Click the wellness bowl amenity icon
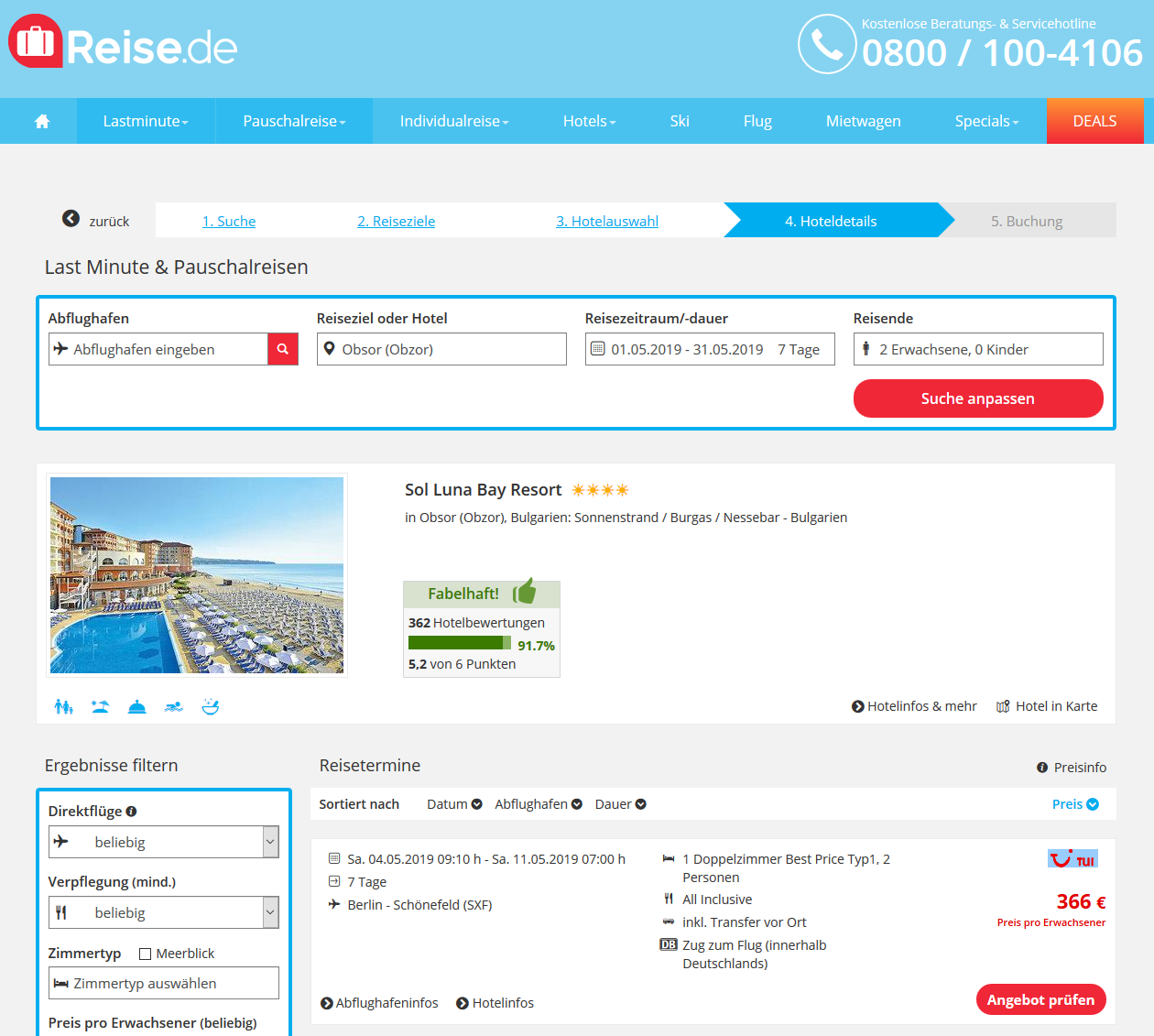The width and height of the screenshot is (1154, 1036). [211, 706]
